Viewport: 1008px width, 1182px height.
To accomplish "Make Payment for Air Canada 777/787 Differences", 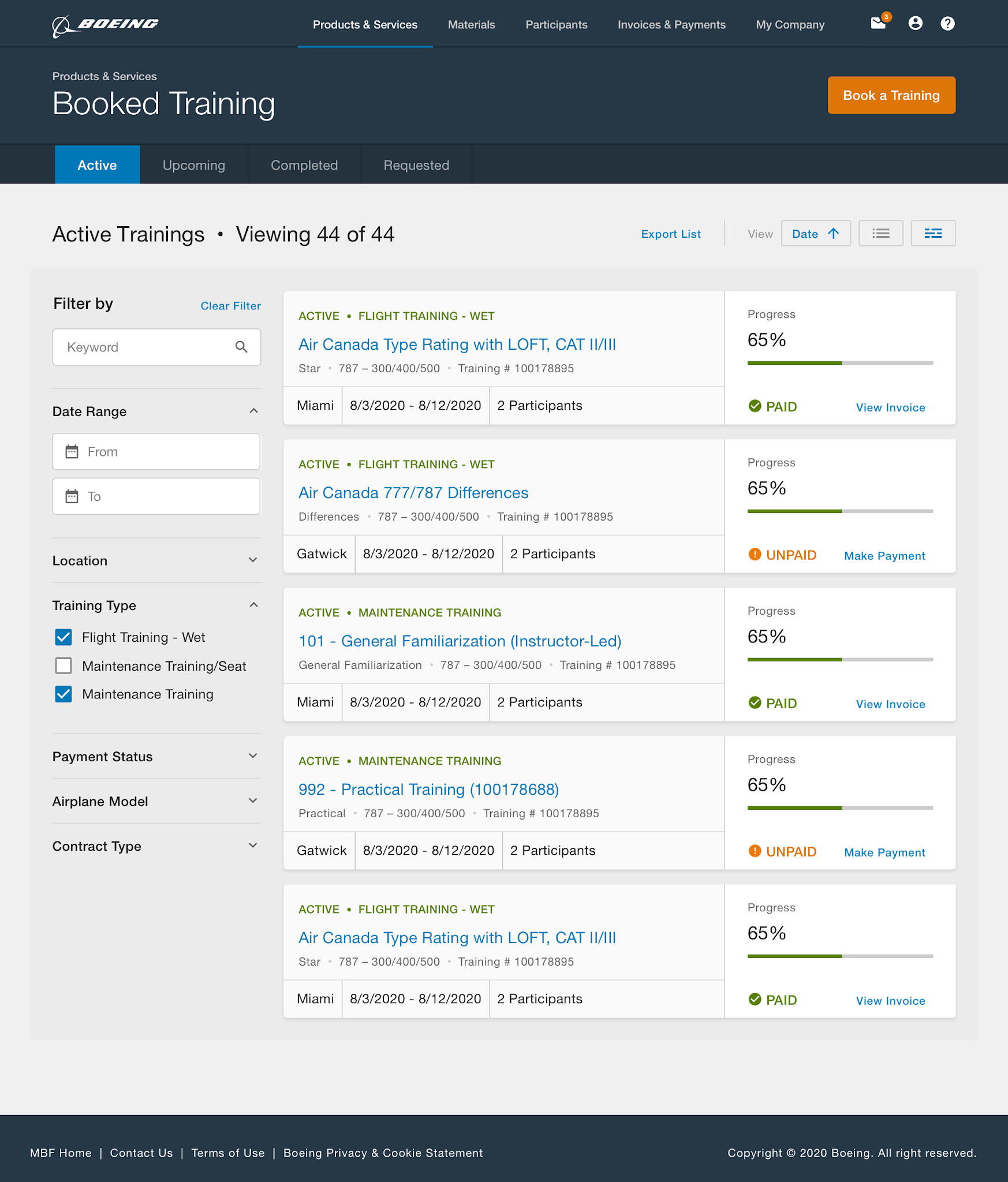I will 884,556.
